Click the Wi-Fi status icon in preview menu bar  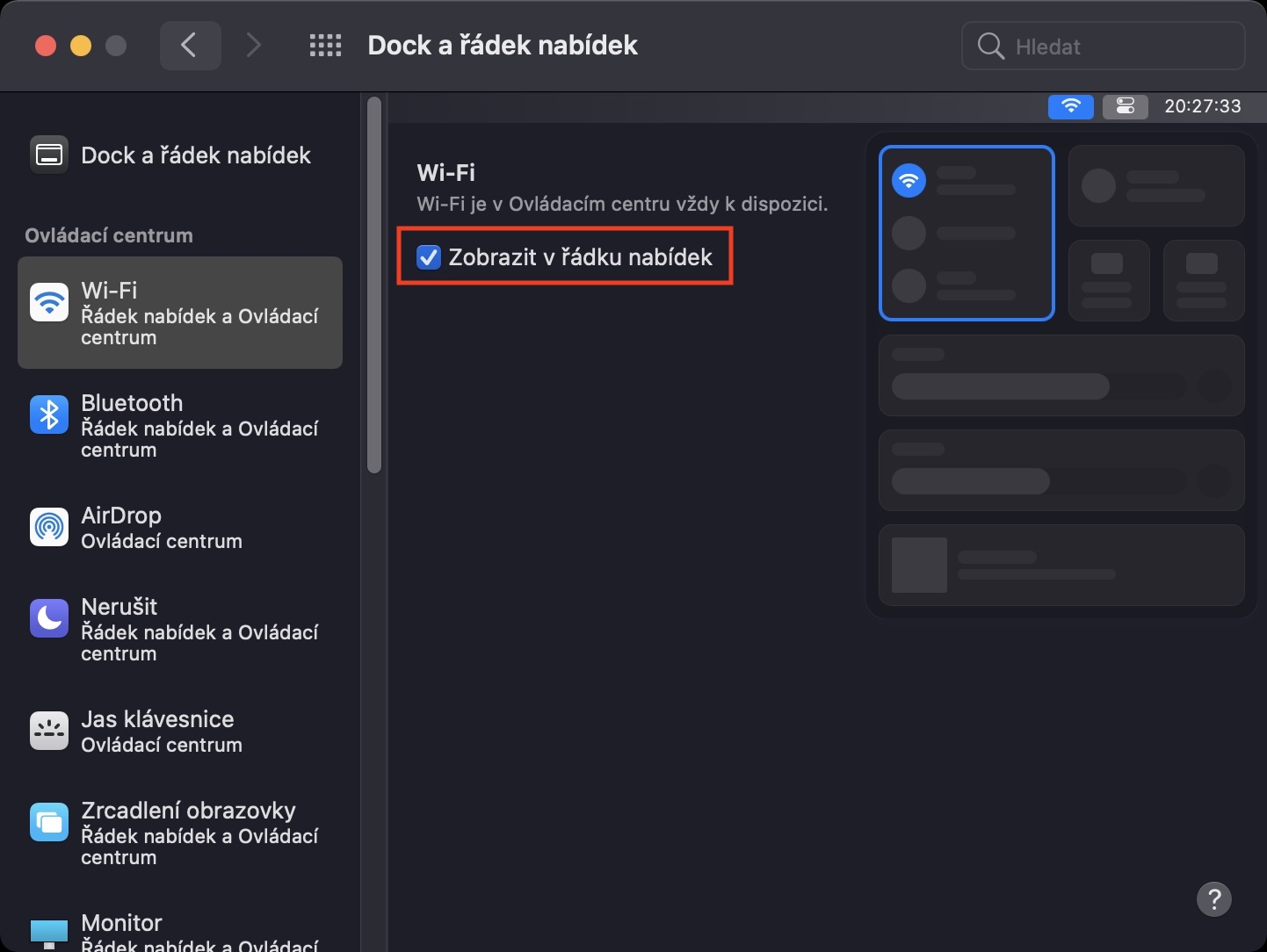click(x=1071, y=106)
